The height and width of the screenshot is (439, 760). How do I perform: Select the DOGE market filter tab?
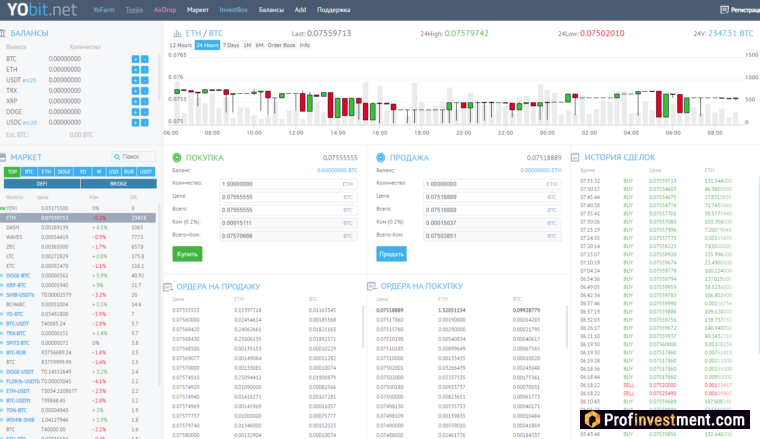[62, 172]
